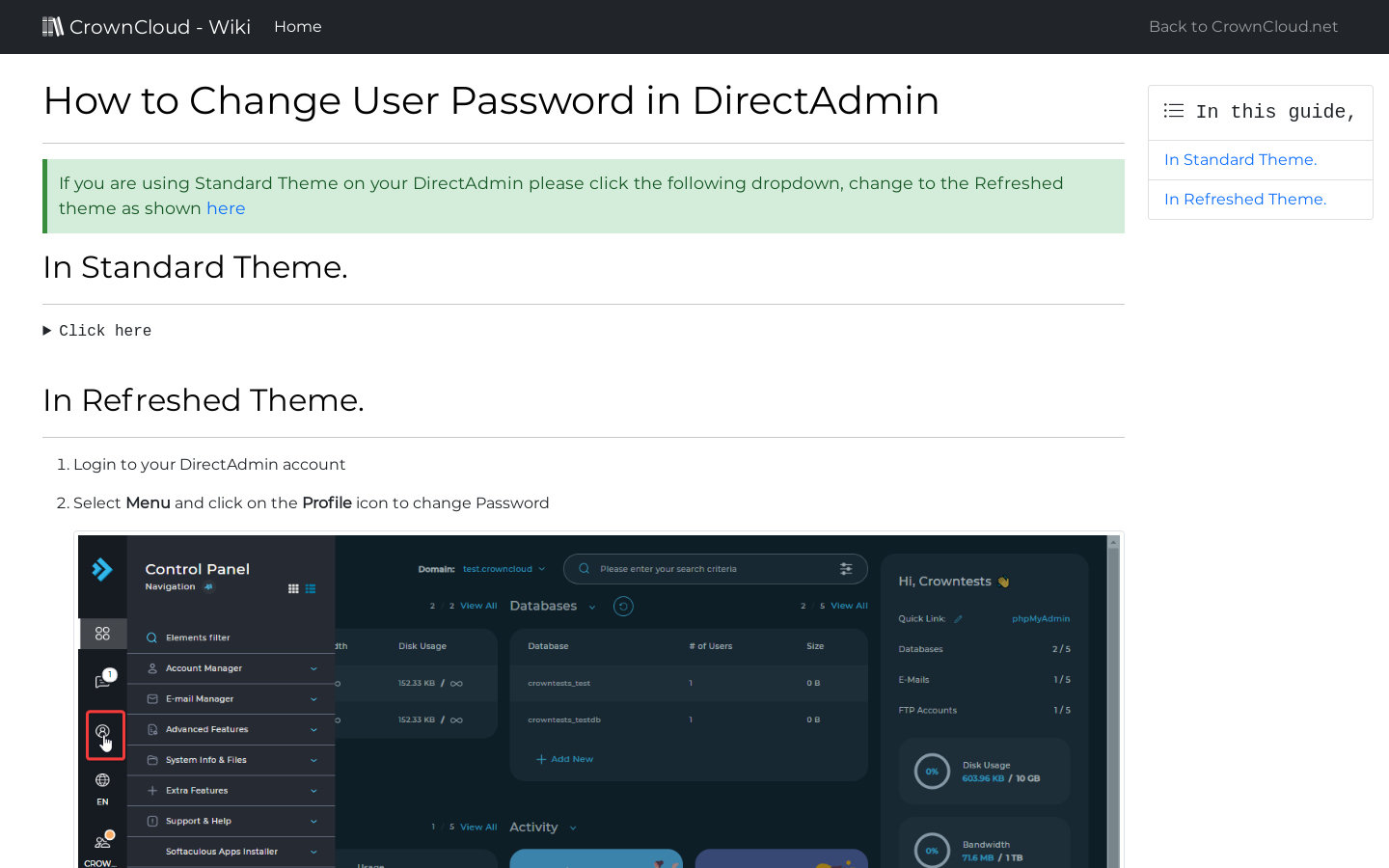
Task: Select the System Info & Files menu label
Action: click(x=205, y=760)
